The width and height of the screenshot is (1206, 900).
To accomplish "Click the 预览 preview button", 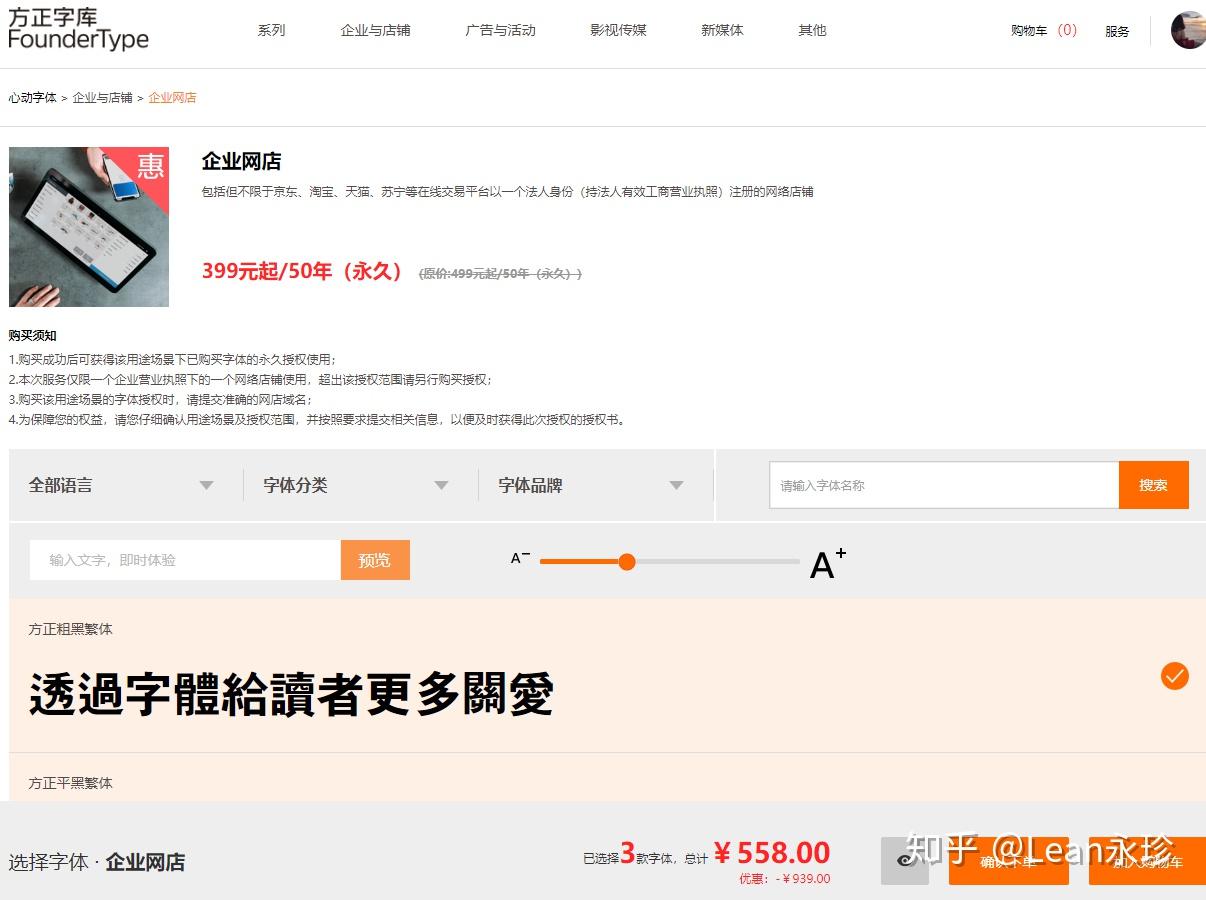I will [375, 560].
